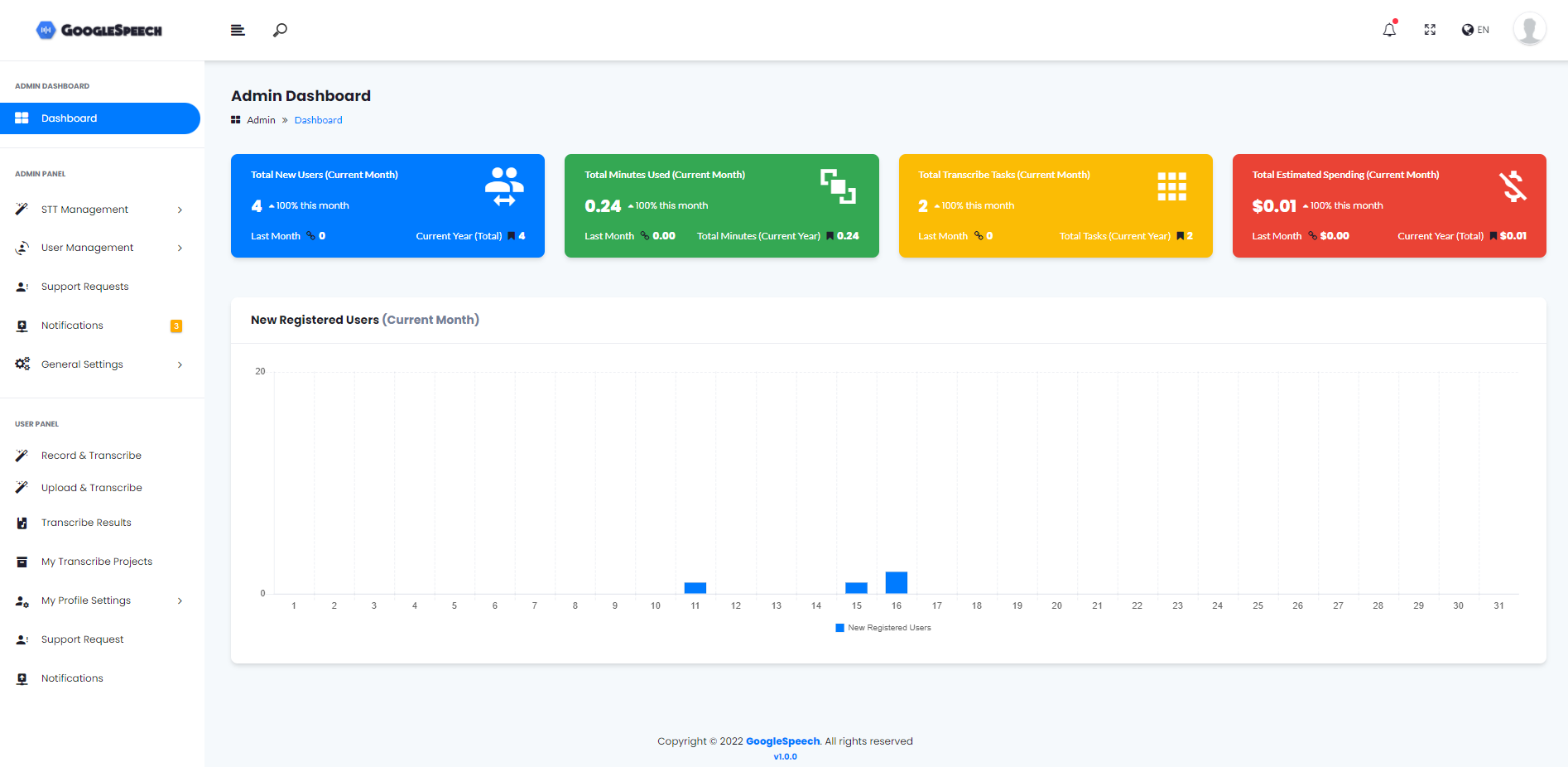The height and width of the screenshot is (767, 1568).
Task: Click the GoogleSpeech link in the footer
Action: pos(782,740)
